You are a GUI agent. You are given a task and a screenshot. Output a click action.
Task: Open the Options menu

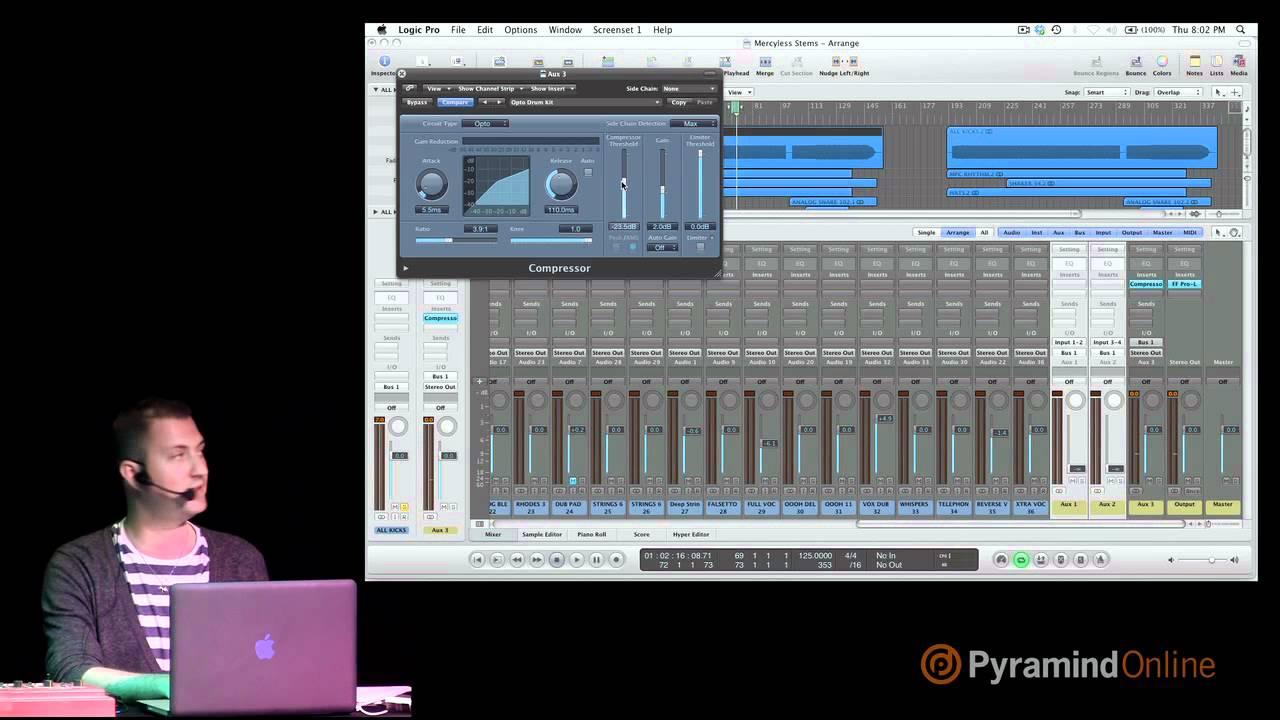pos(520,30)
